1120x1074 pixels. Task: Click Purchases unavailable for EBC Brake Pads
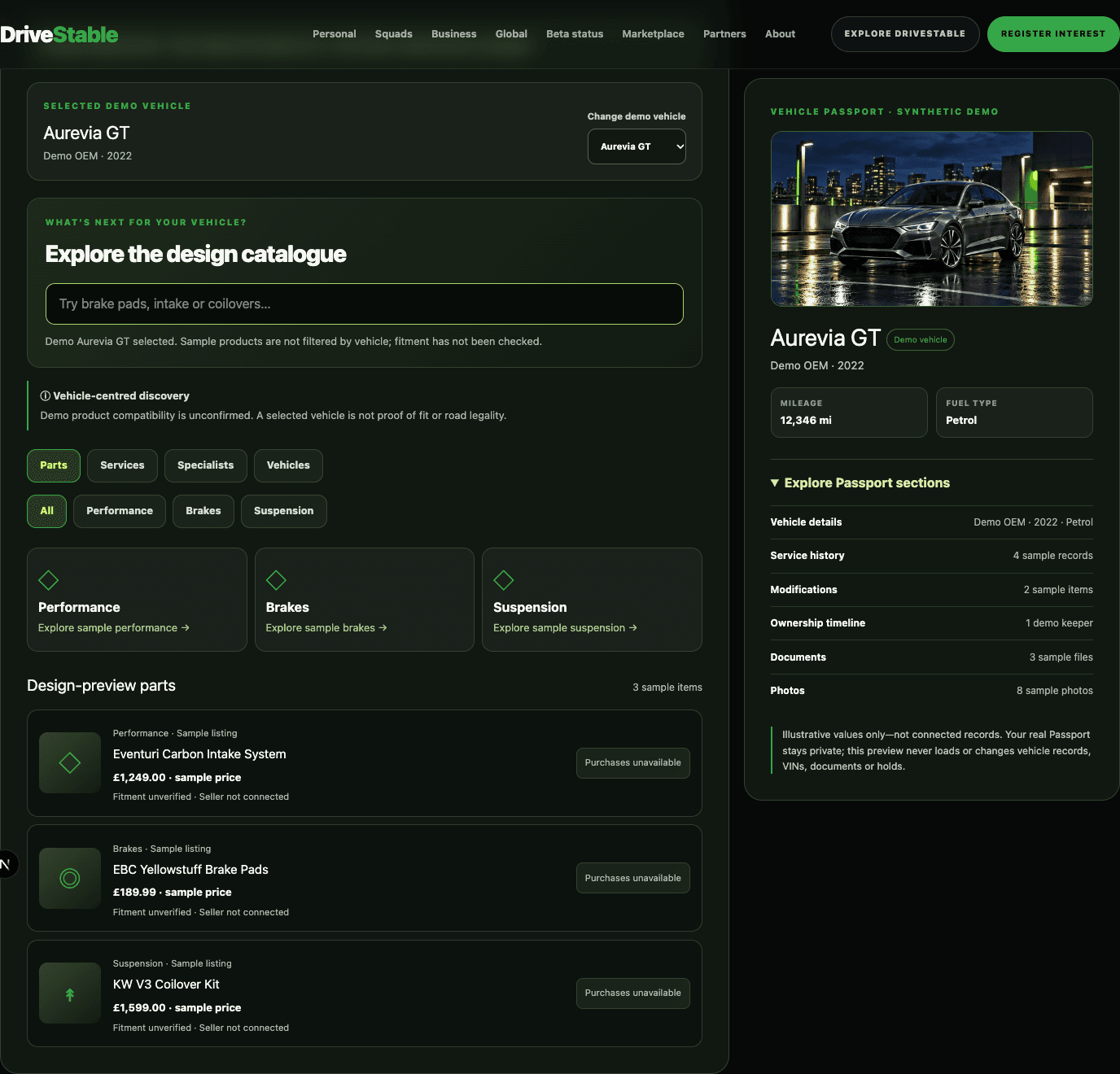click(x=633, y=878)
